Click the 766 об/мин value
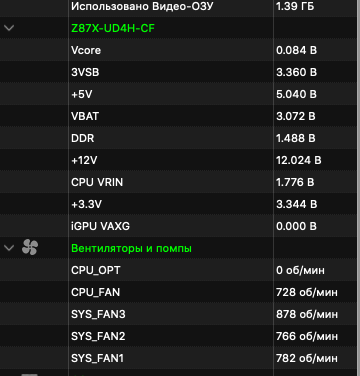This screenshot has width=360, height=376. [307, 336]
